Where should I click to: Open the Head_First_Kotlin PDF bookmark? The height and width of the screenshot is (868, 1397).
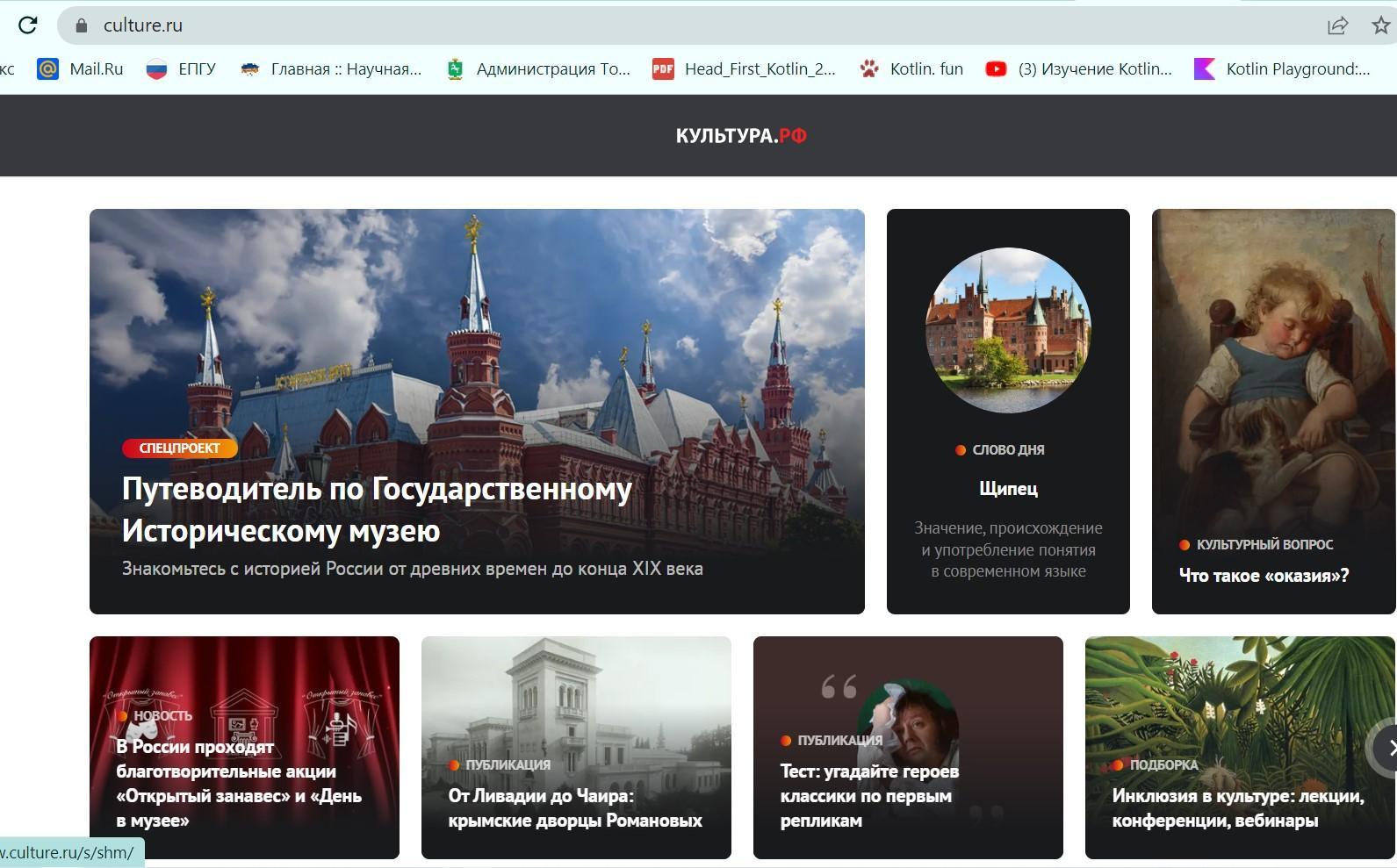coord(744,68)
